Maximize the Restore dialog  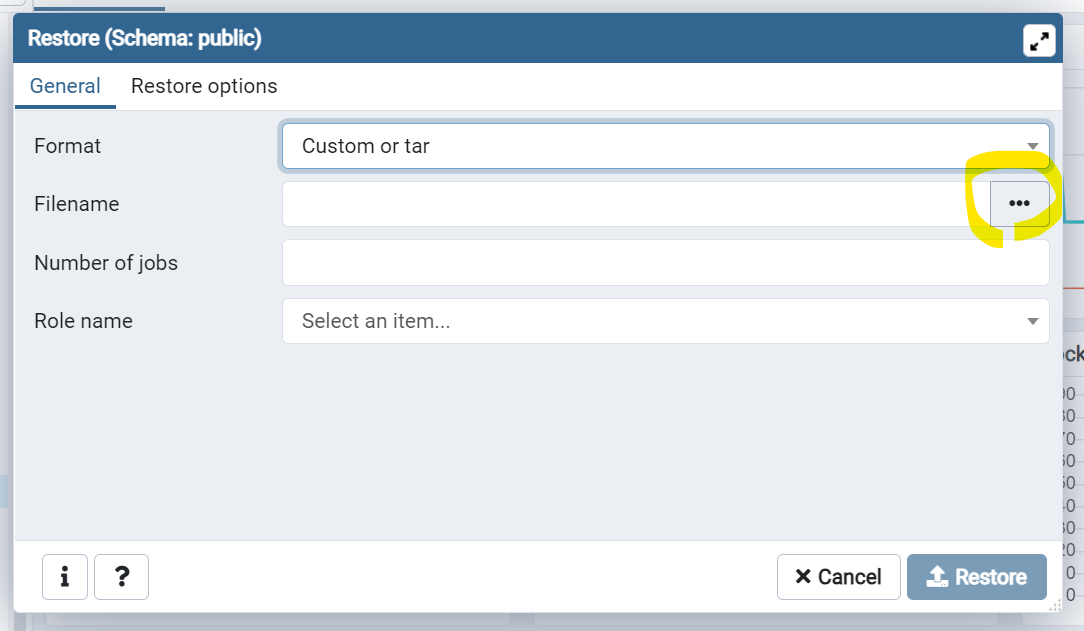(x=1040, y=41)
